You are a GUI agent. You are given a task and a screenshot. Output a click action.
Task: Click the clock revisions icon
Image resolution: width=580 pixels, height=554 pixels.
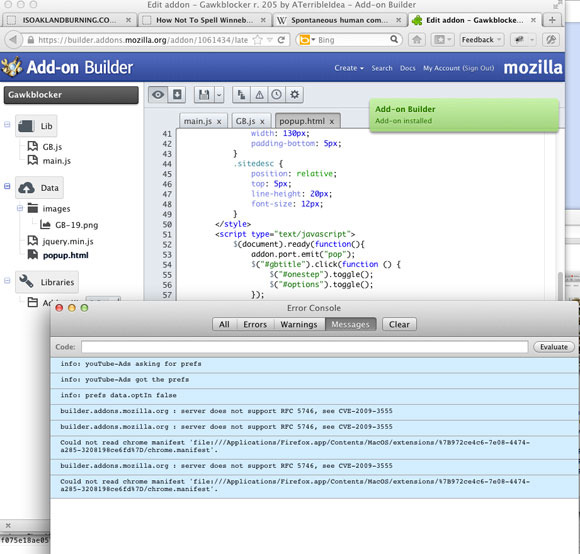276,95
